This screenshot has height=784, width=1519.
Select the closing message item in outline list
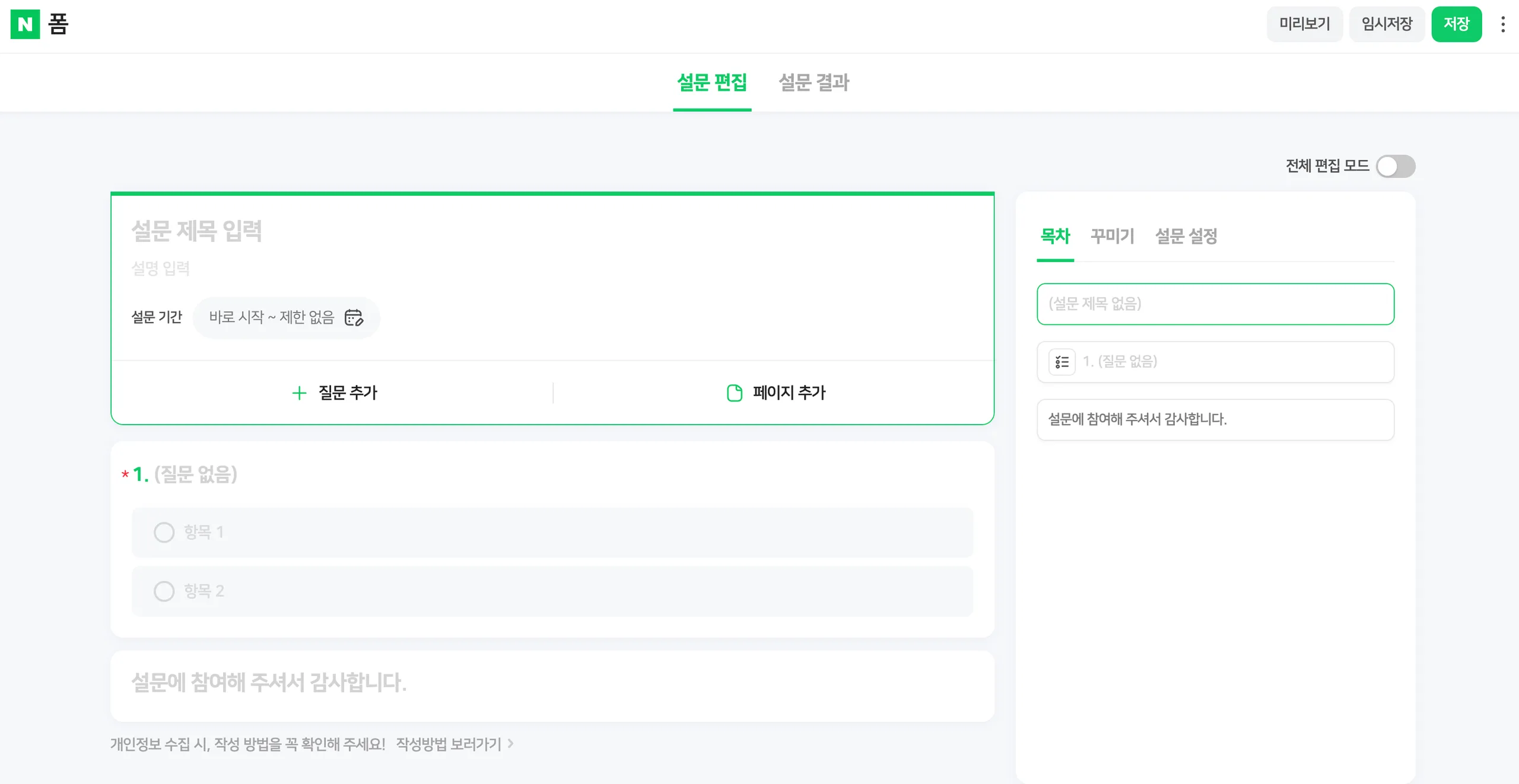[x=1215, y=420]
